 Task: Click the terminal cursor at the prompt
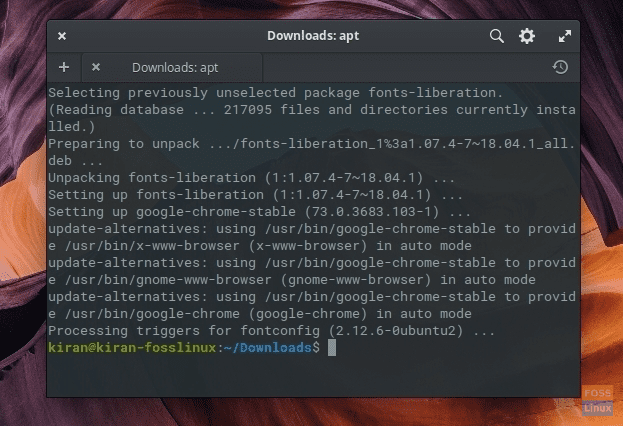(332, 348)
